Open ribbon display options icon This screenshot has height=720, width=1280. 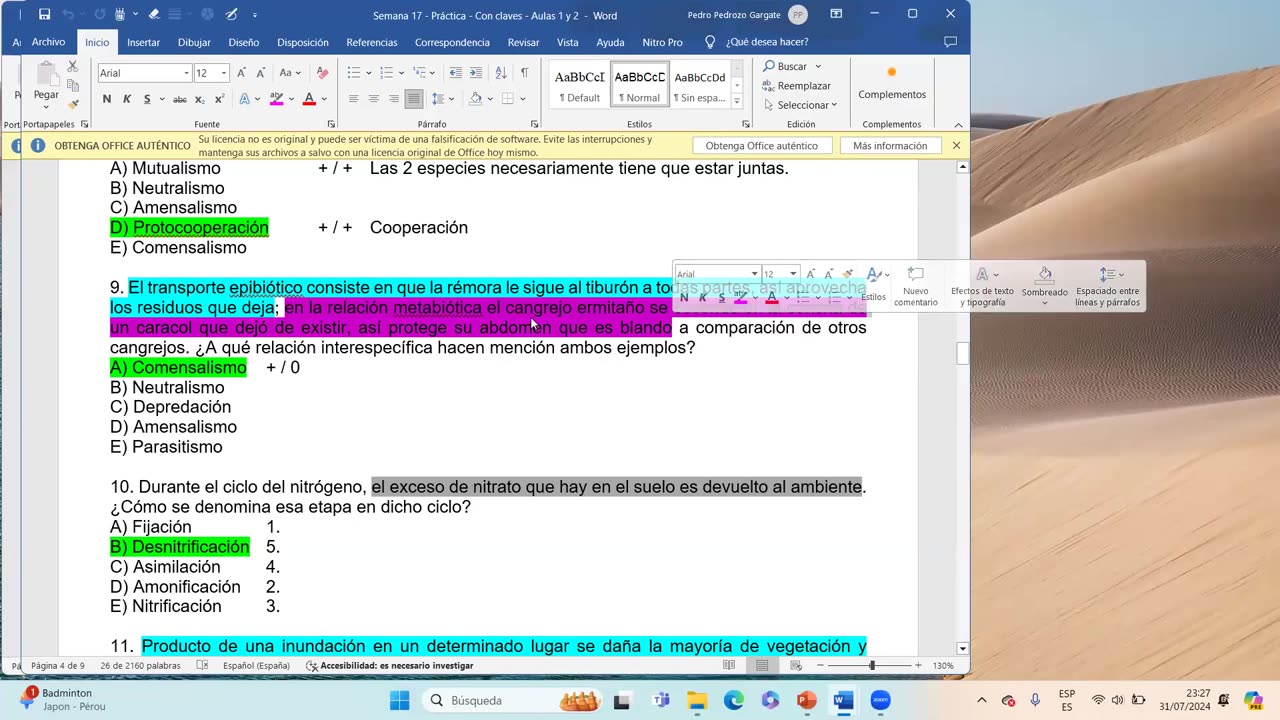[x=836, y=15]
